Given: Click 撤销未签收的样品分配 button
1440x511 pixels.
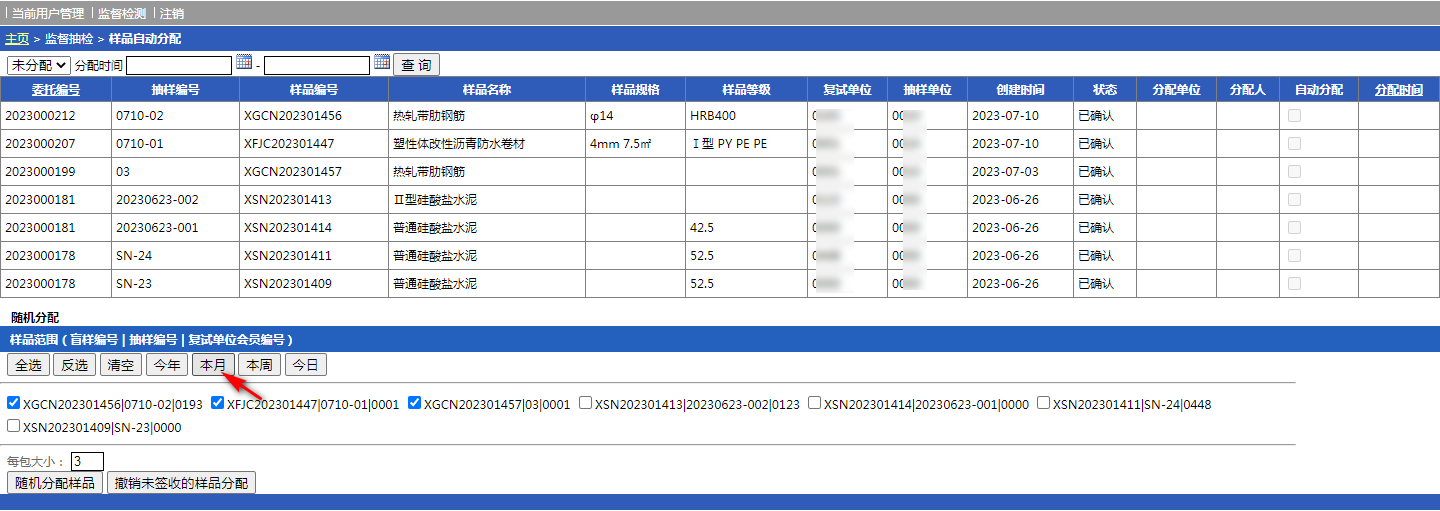Looking at the screenshot, I should coord(181,483).
